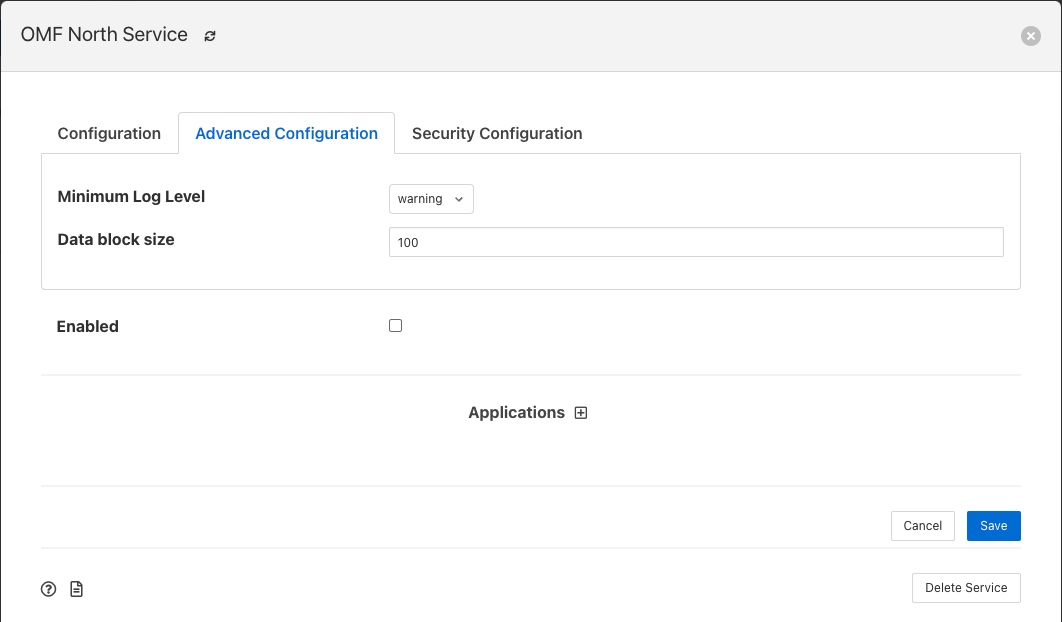Tick the Enabled checkbox
Viewport: 1062px width, 622px height.
(x=395, y=326)
